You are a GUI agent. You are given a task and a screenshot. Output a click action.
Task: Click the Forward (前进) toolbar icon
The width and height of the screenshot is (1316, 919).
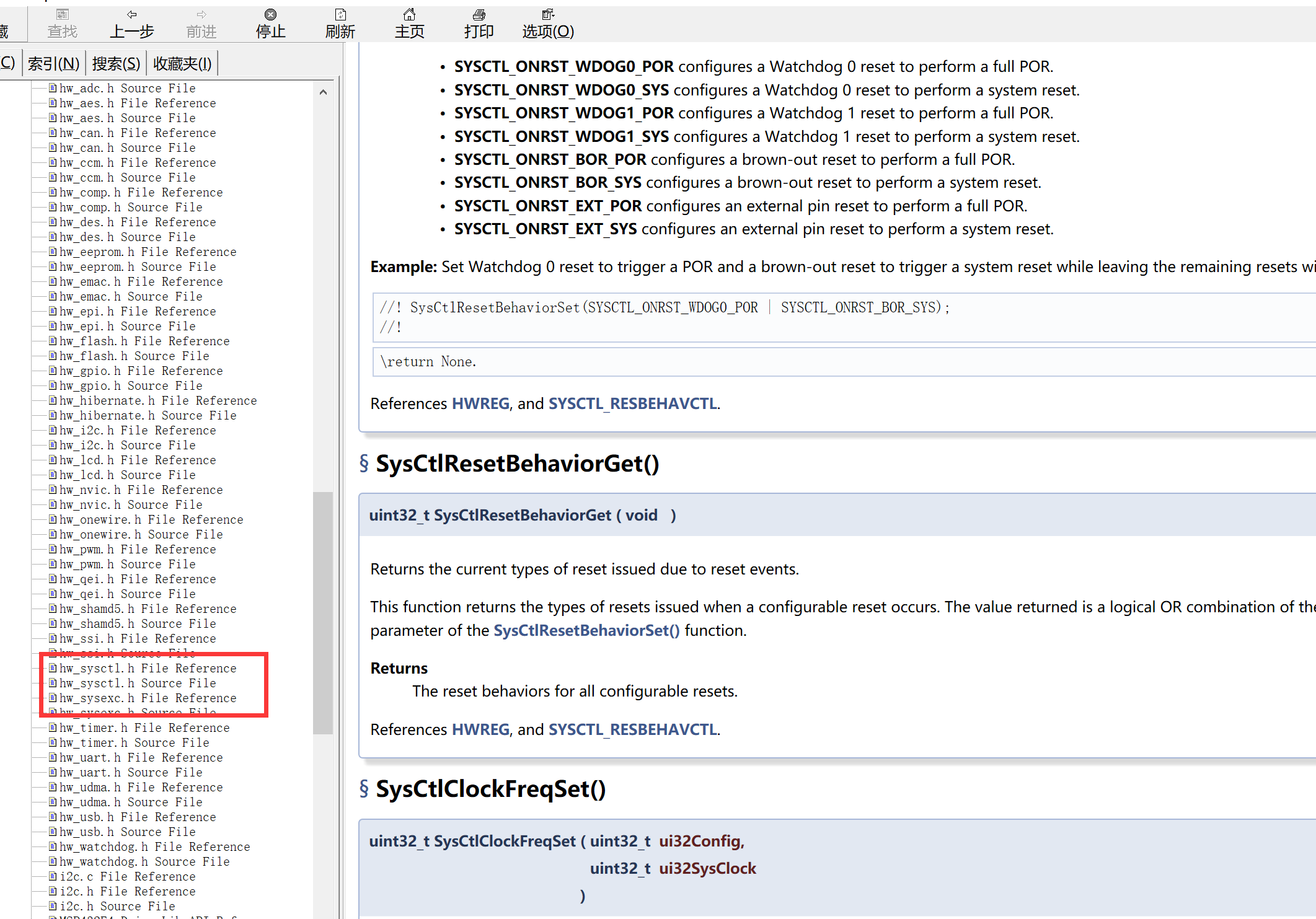click(201, 23)
